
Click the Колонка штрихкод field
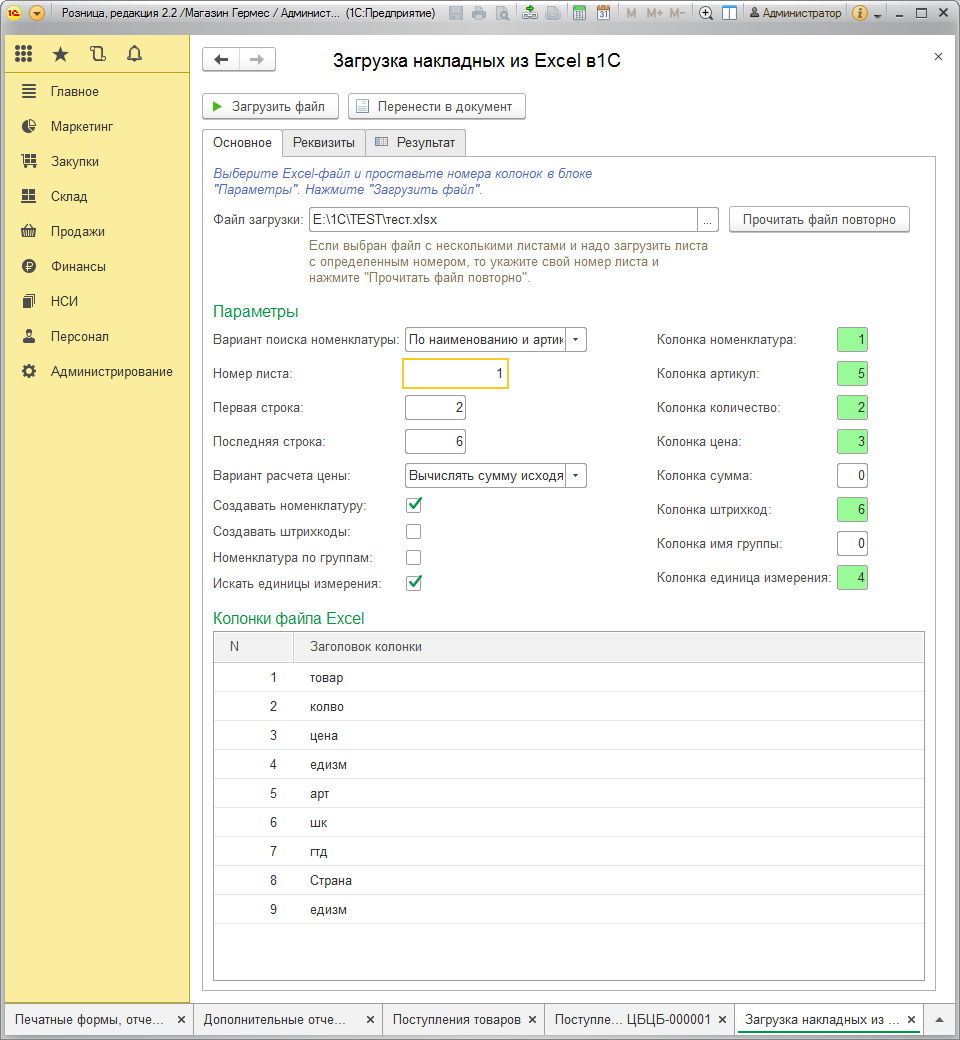(x=853, y=509)
